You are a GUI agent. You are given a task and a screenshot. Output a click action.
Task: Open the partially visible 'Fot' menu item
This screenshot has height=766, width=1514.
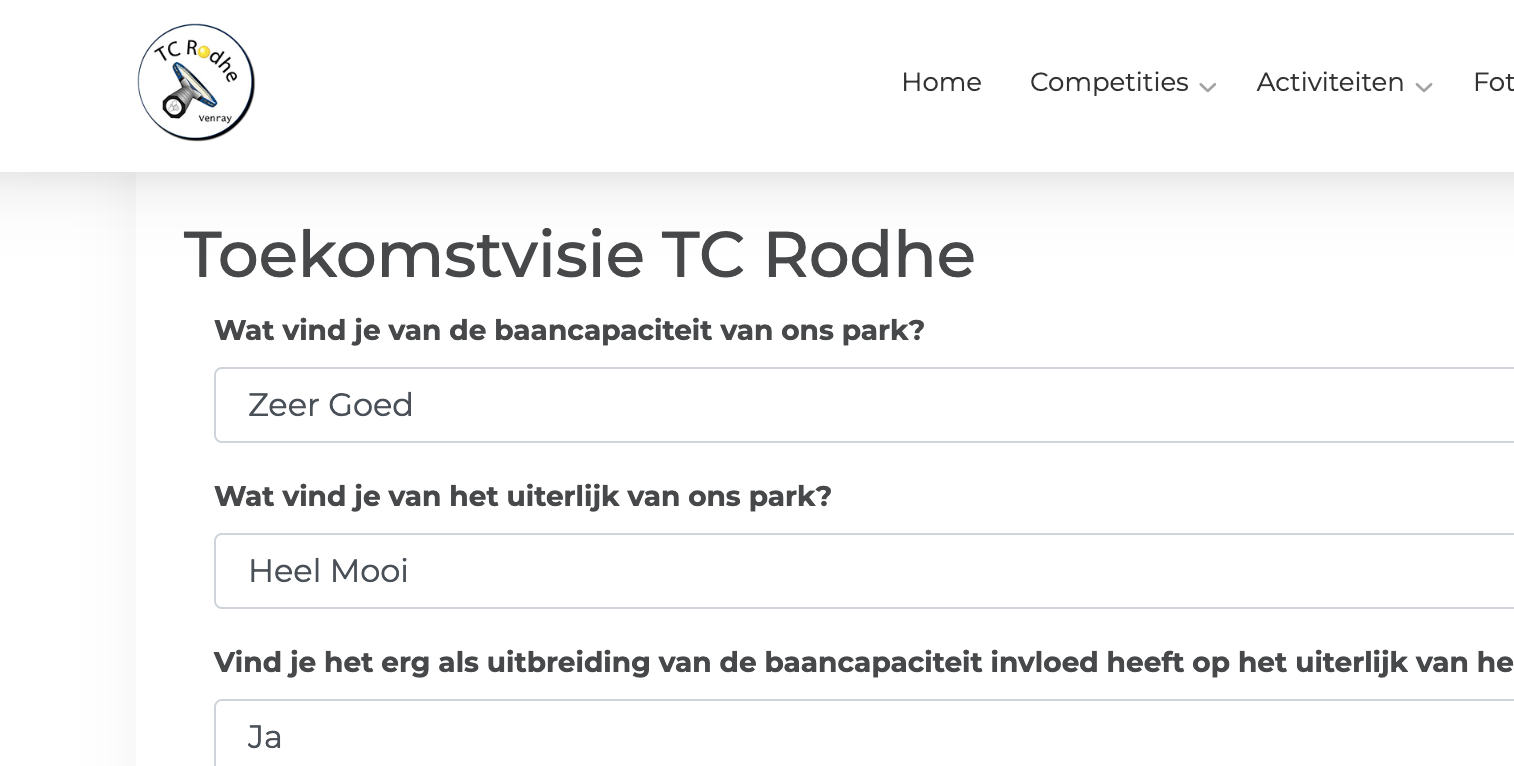[1493, 82]
